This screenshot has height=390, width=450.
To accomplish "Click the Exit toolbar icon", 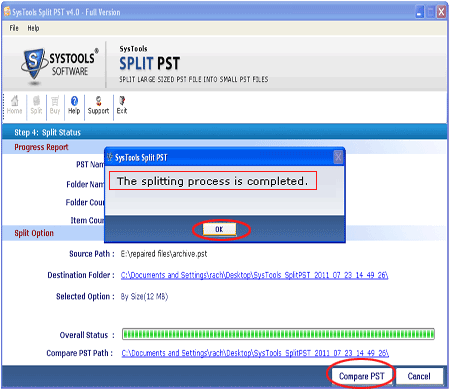I will [122, 105].
